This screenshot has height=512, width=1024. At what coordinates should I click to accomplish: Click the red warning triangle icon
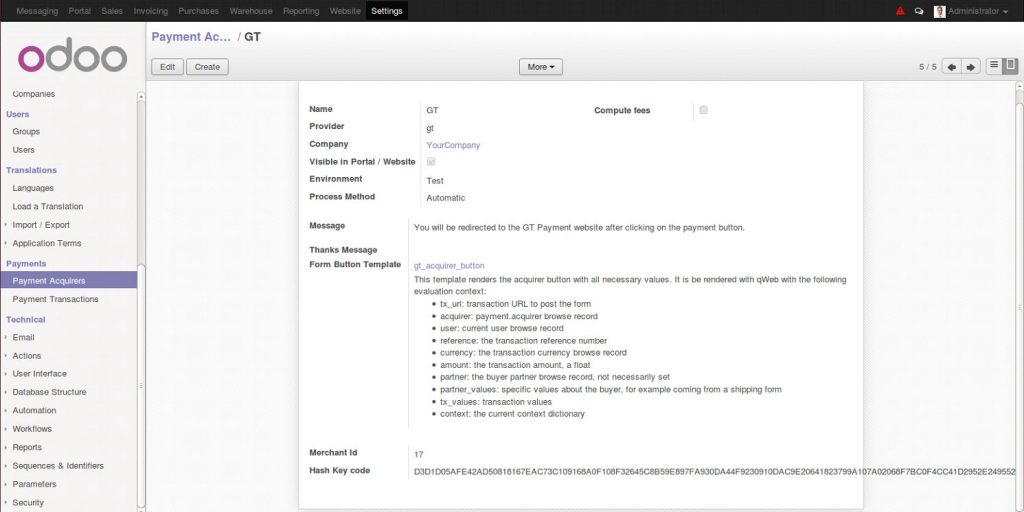tap(900, 11)
